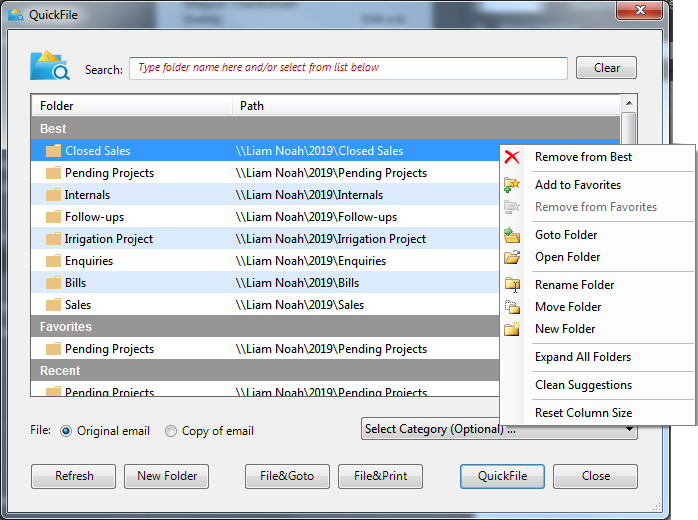Image resolution: width=698 pixels, height=520 pixels.
Task: Click path \\Liam Noah\2019\Sales
Action: [x=300, y=305]
